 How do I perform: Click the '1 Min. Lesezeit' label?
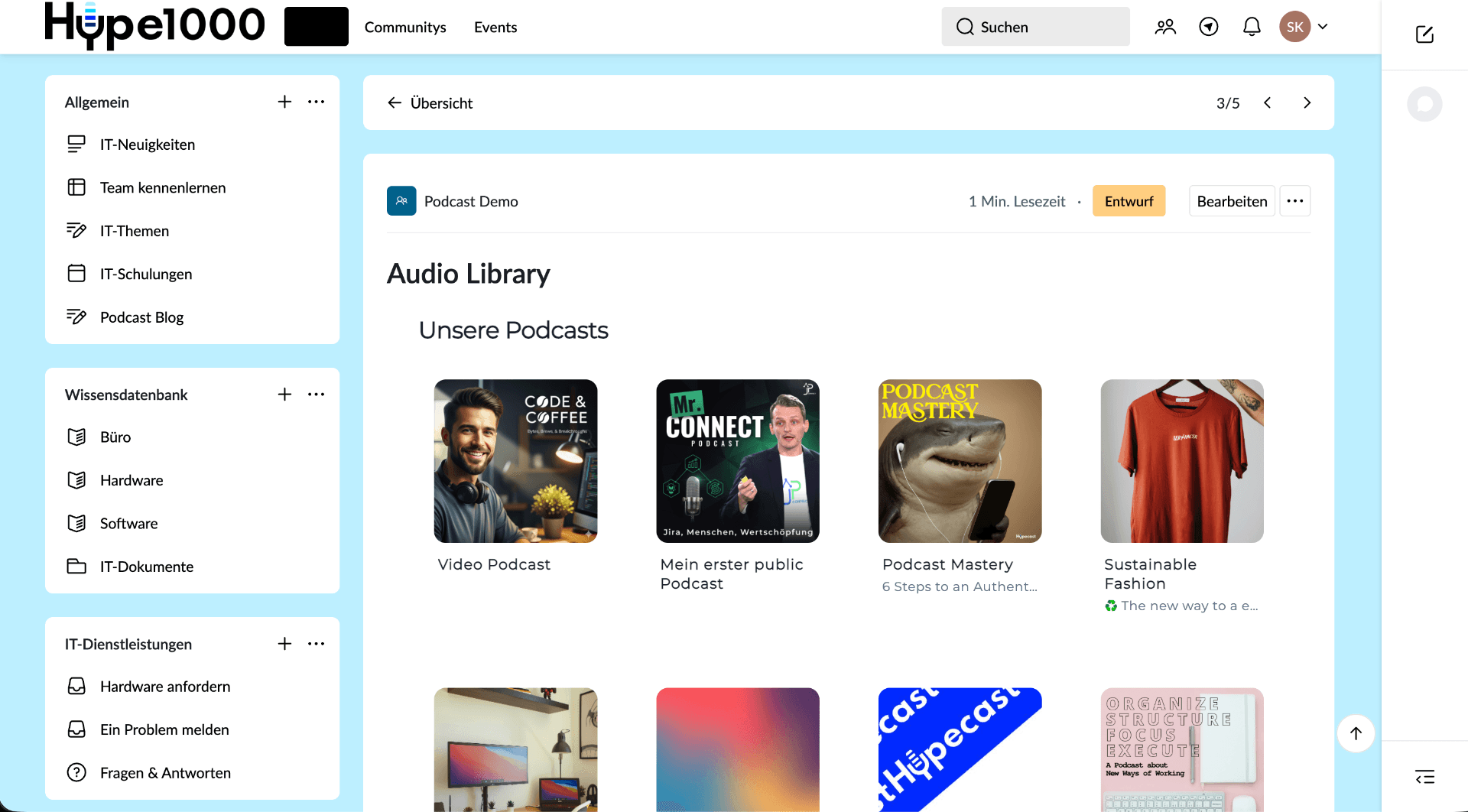tap(1017, 201)
